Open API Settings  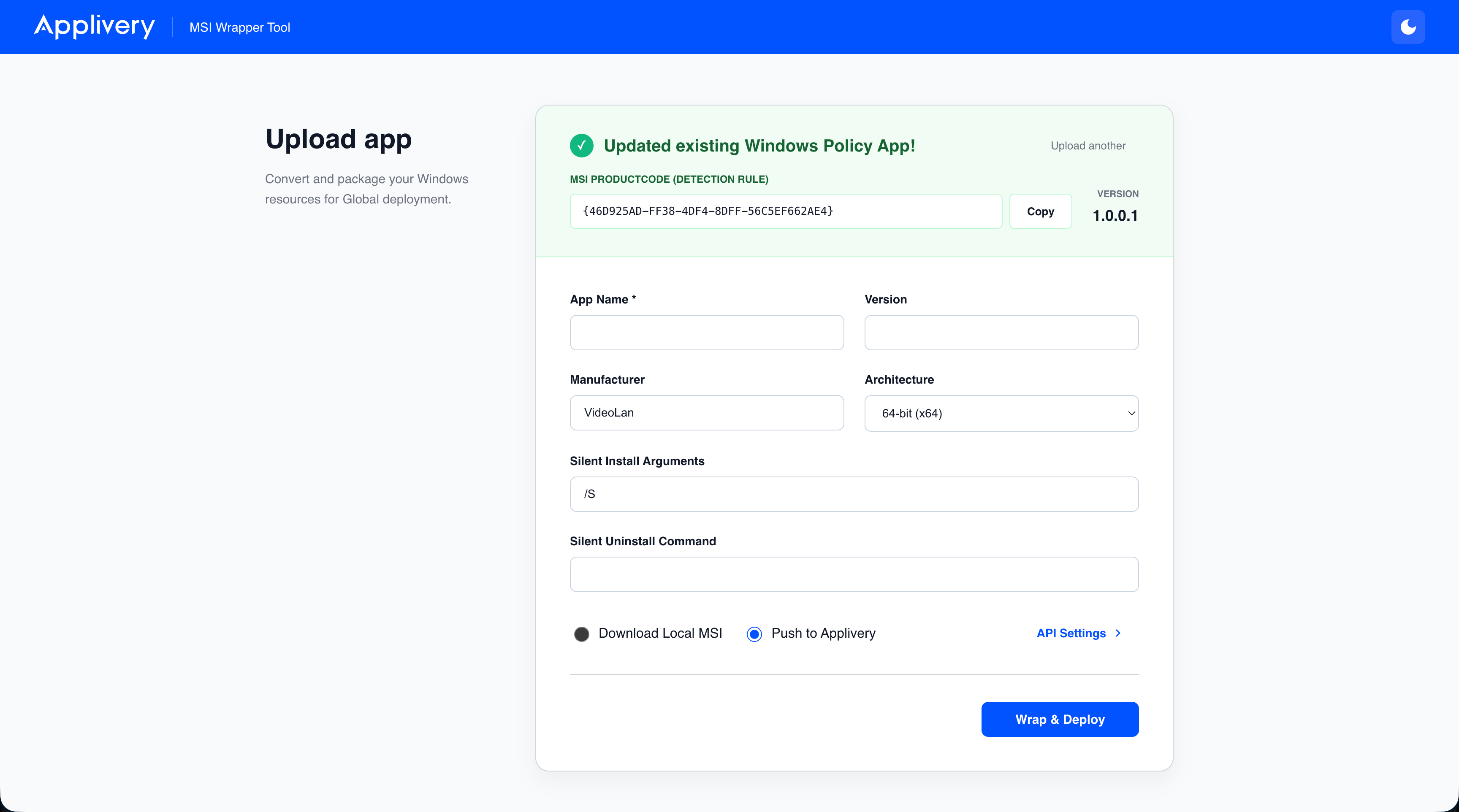[1071, 633]
